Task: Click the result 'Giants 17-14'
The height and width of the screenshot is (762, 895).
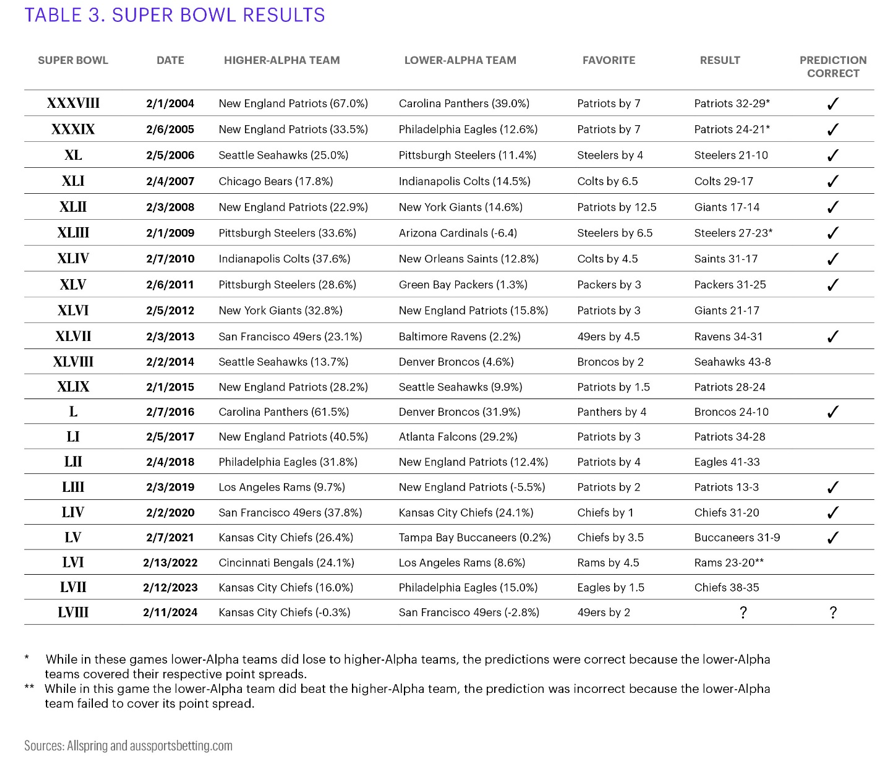Action: 727,207
